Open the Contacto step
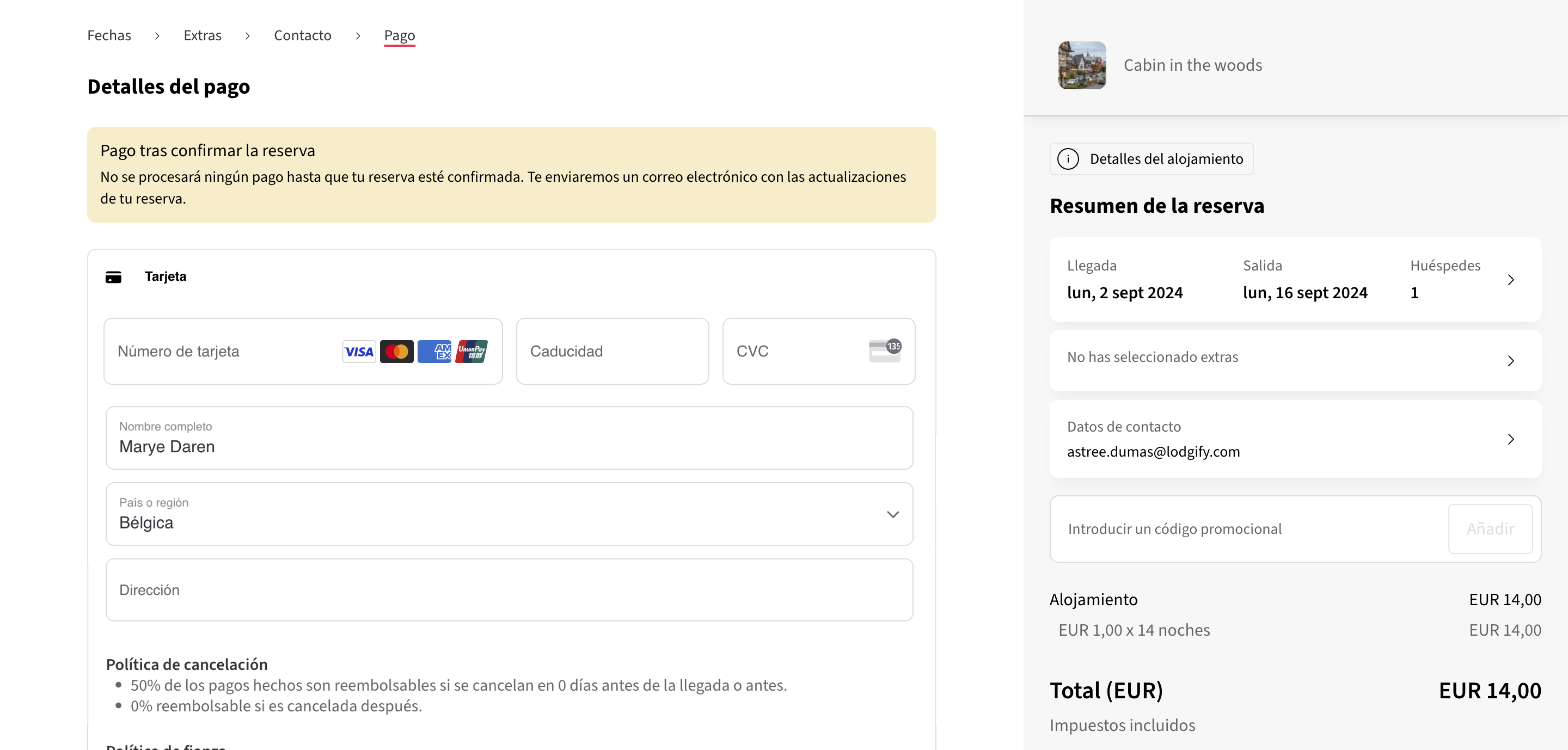This screenshot has height=750, width=1568. click(302, 35)
